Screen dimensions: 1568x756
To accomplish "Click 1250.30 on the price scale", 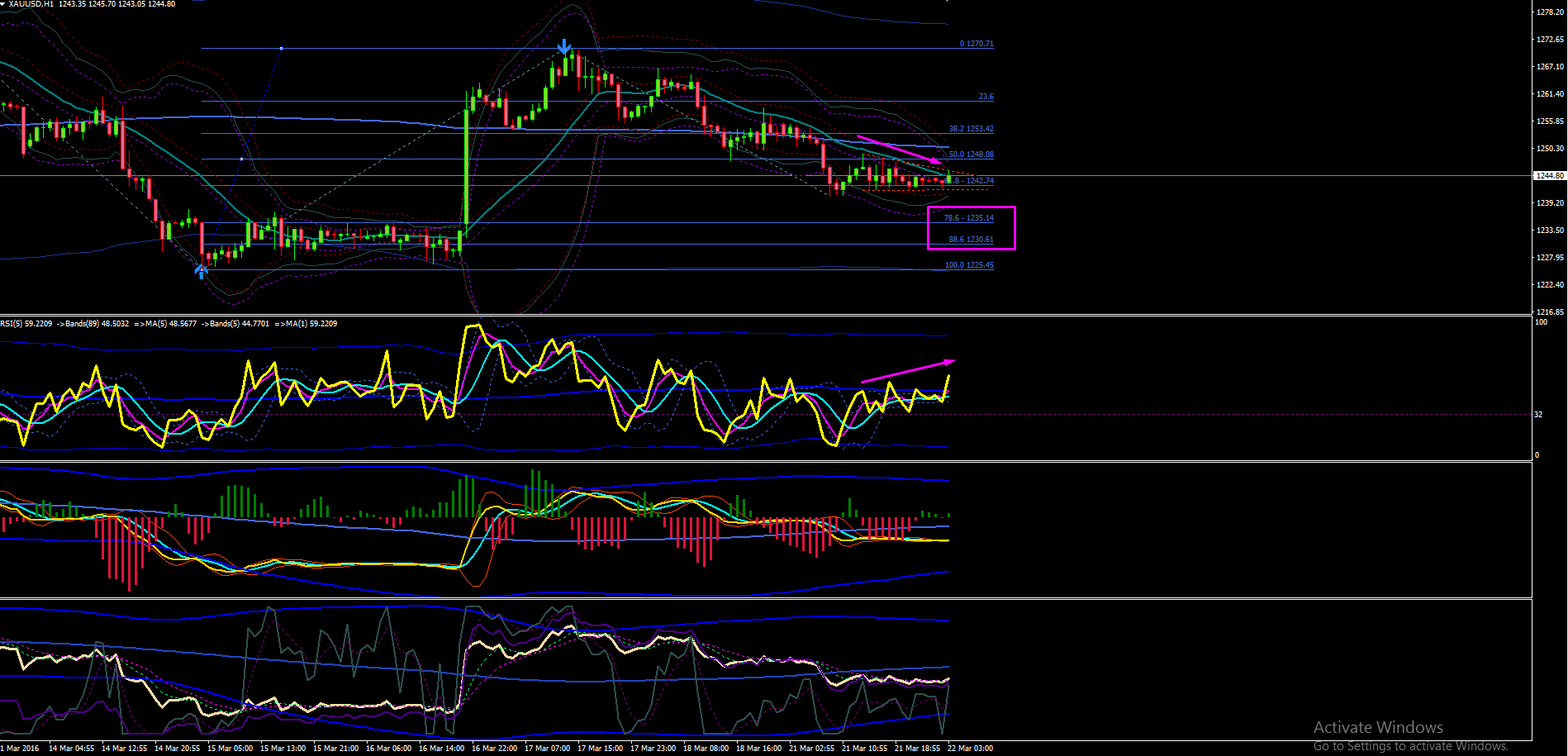I will click(1550, 149).
